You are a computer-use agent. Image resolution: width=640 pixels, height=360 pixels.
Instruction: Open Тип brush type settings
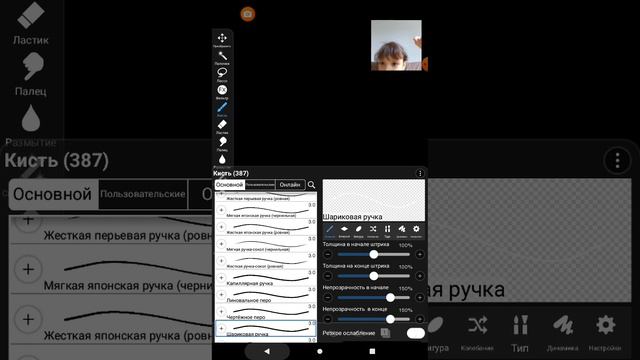tap(387, 231)
